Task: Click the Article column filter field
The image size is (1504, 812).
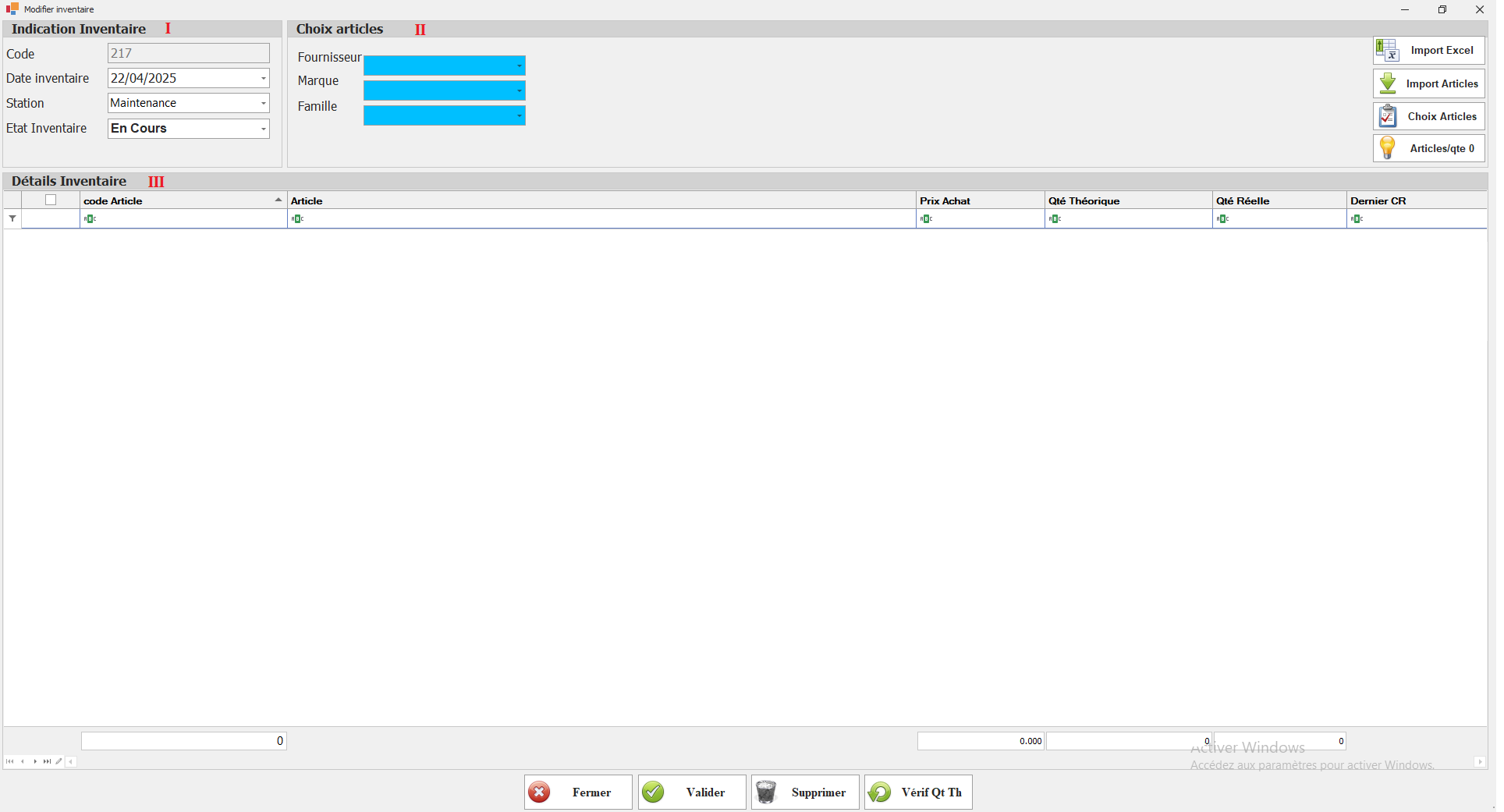Action: click(x=601, y=219)
